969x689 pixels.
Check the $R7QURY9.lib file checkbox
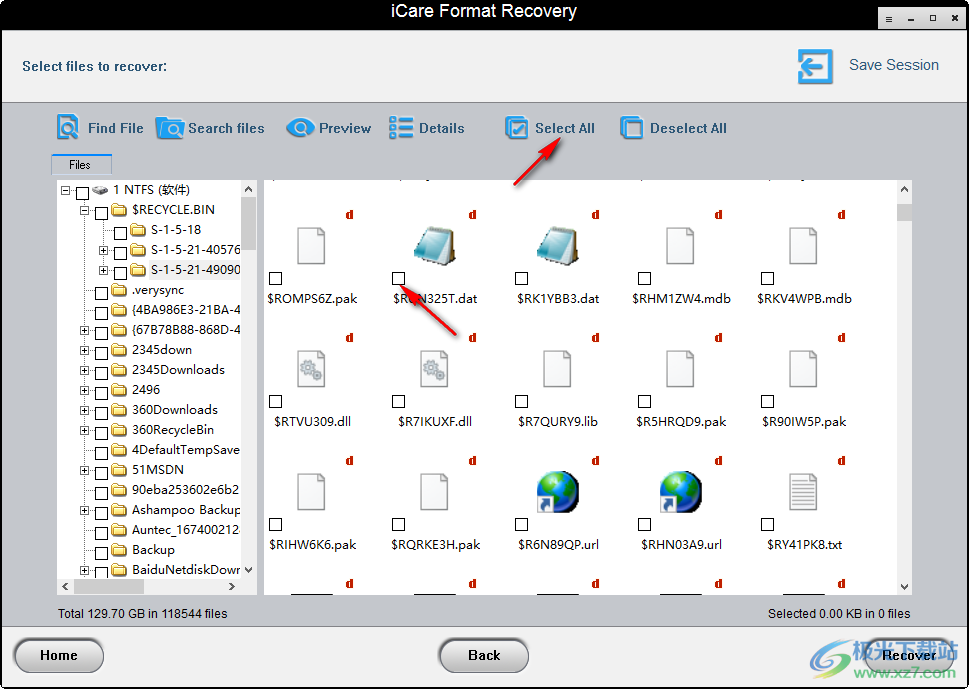point(522,402)
